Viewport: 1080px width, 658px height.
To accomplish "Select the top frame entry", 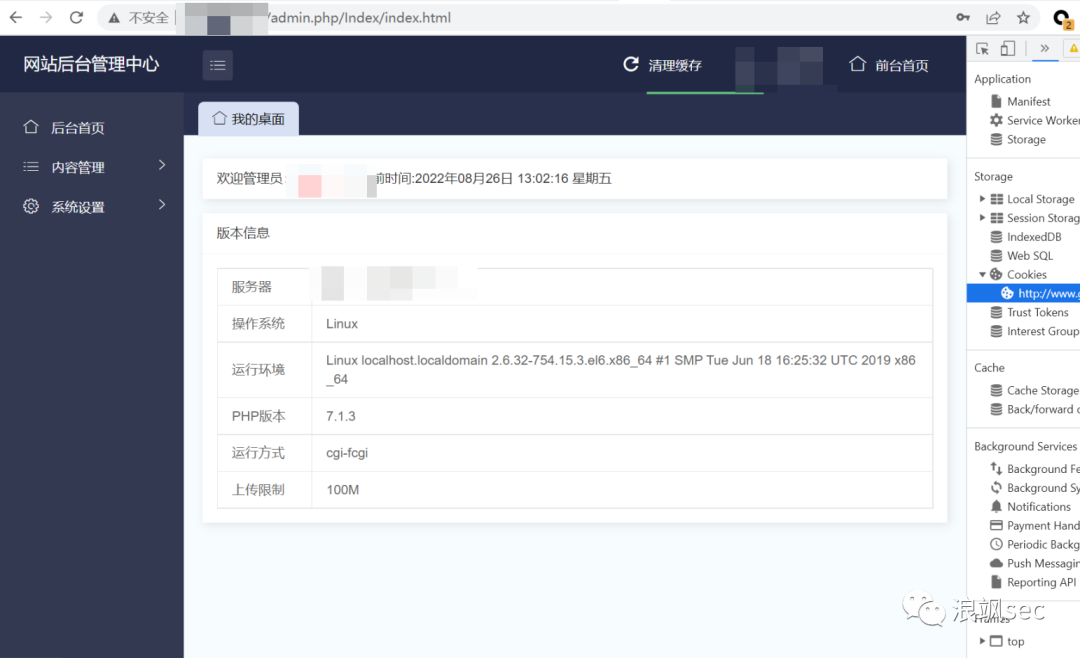I will [x=1015, y=641].
